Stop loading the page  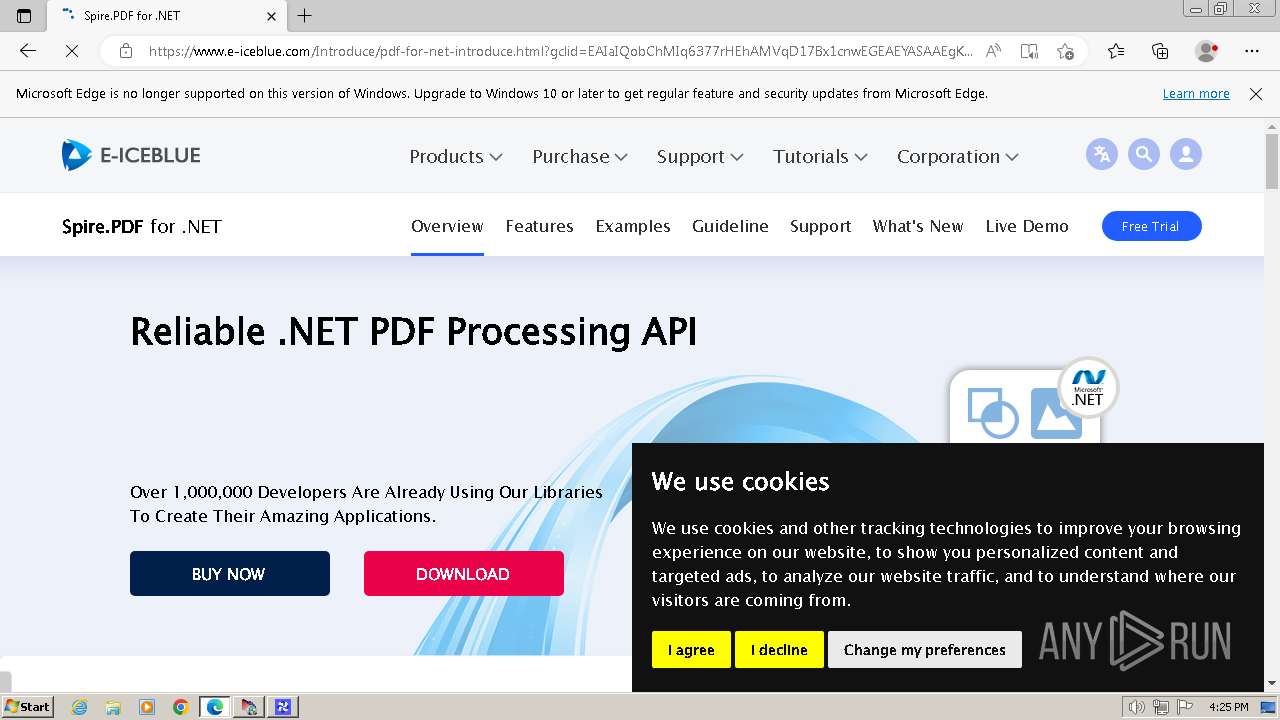point(72,51)
